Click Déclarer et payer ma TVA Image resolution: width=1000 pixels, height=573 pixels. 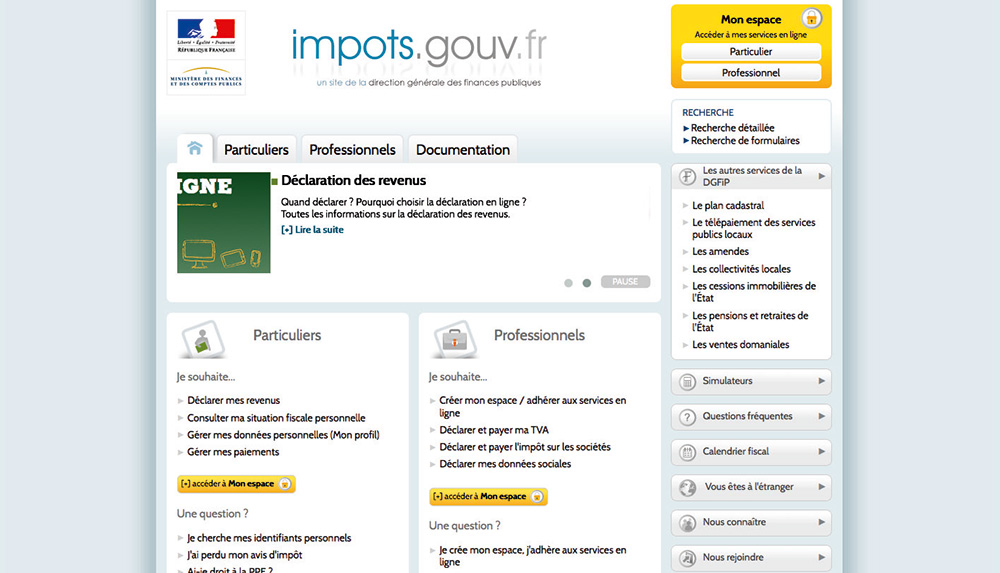click(494, 430)
